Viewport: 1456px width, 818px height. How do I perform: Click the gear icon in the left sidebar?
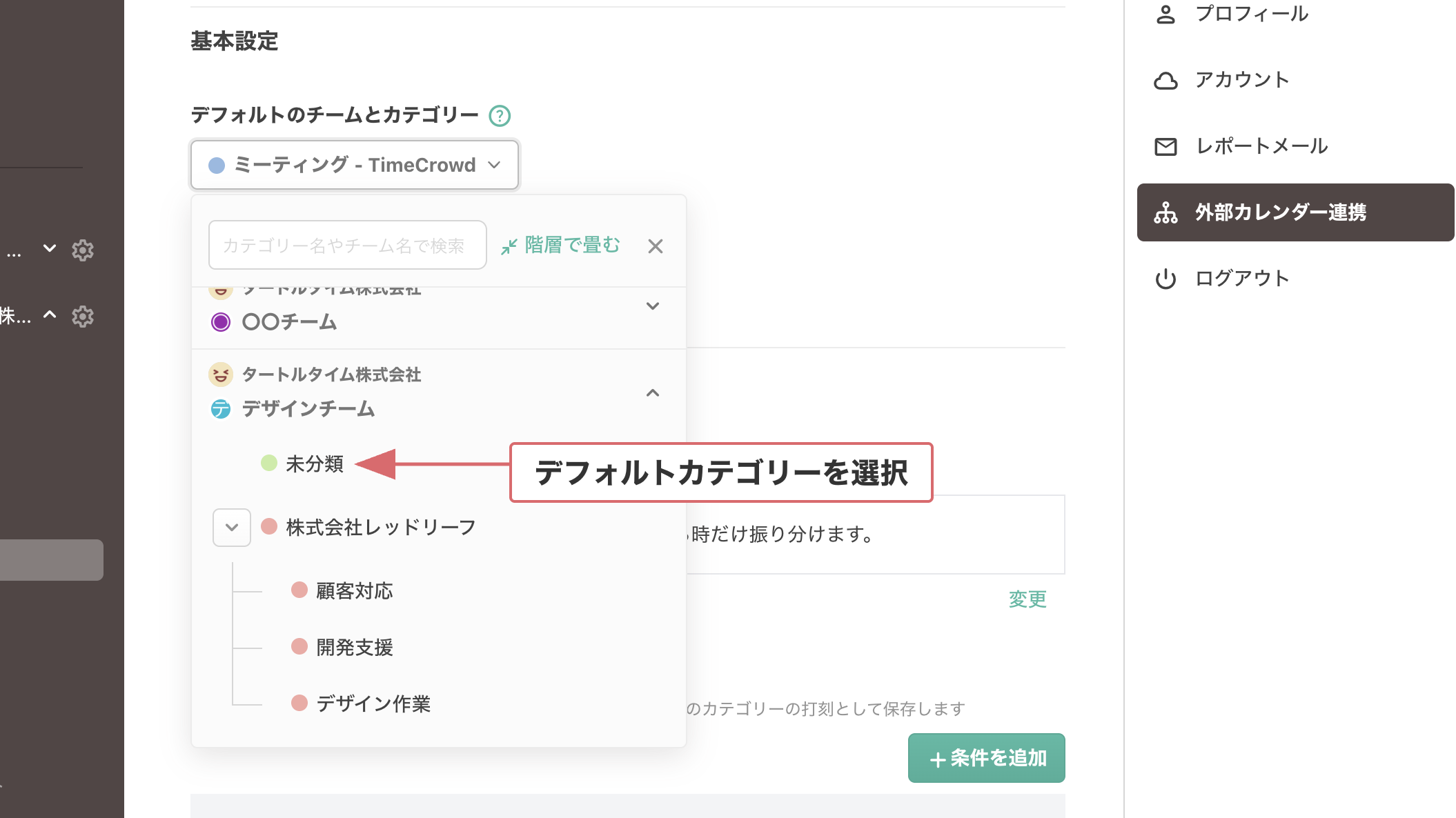point(83,250)
